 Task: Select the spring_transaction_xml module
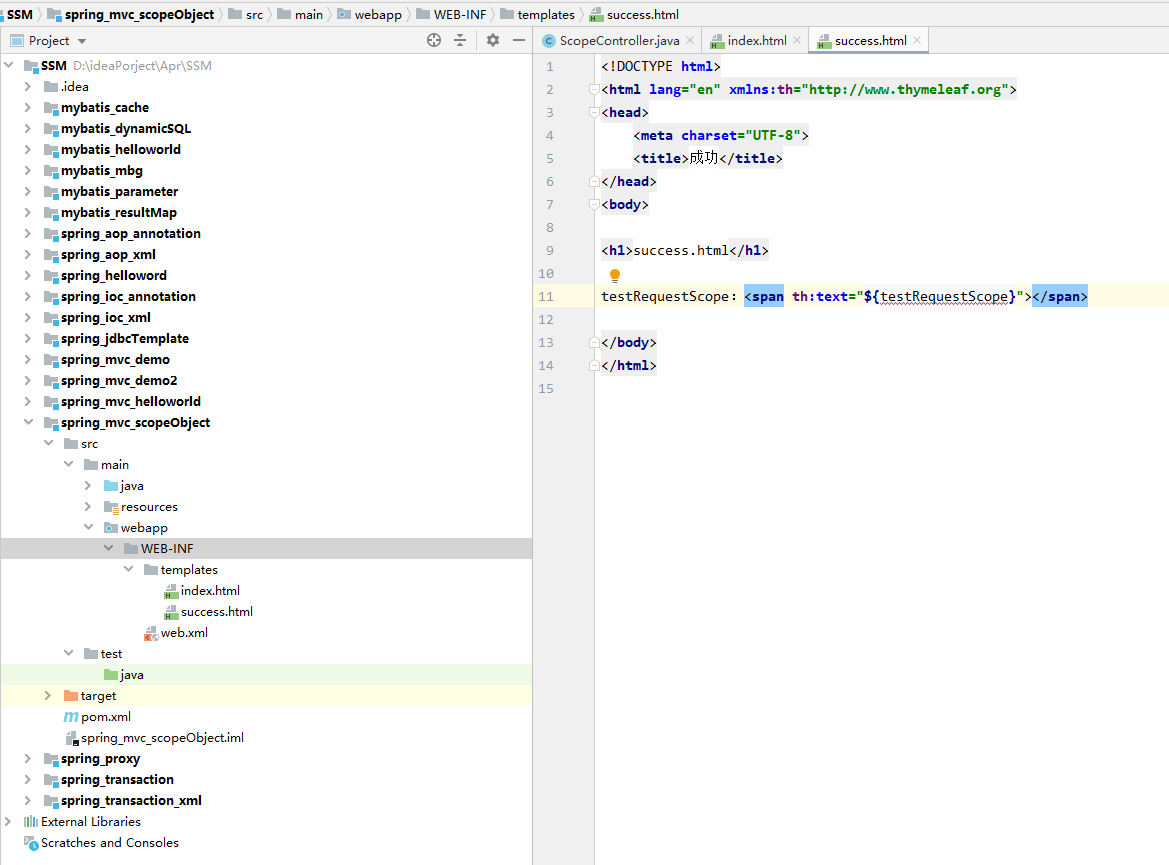(x=131, y=800)
